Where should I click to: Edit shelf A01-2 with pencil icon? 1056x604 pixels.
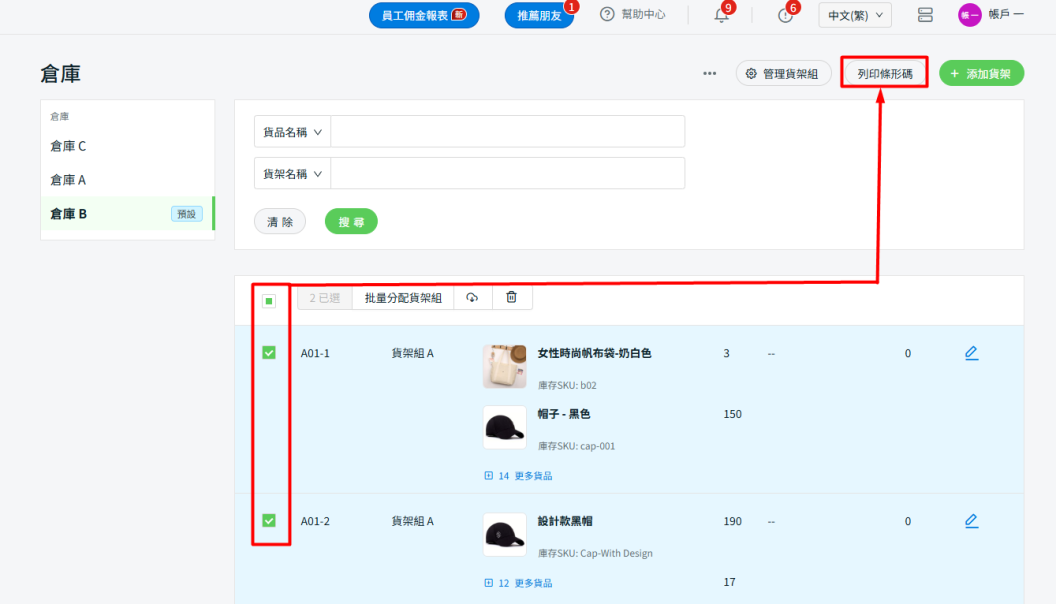point(971,521)
